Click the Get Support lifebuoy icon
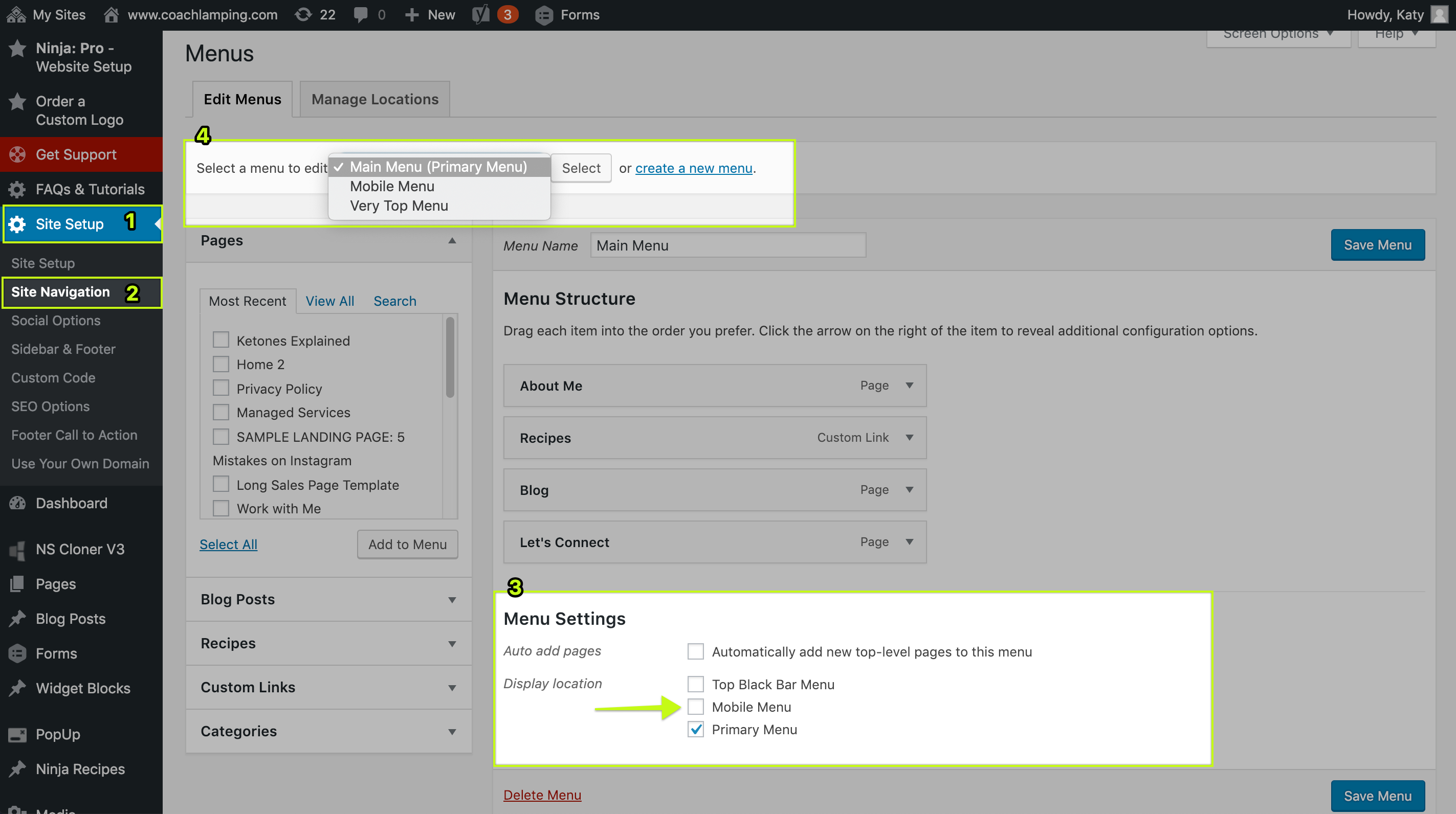The image size is (1456, 814). click(x=17, y=154)
